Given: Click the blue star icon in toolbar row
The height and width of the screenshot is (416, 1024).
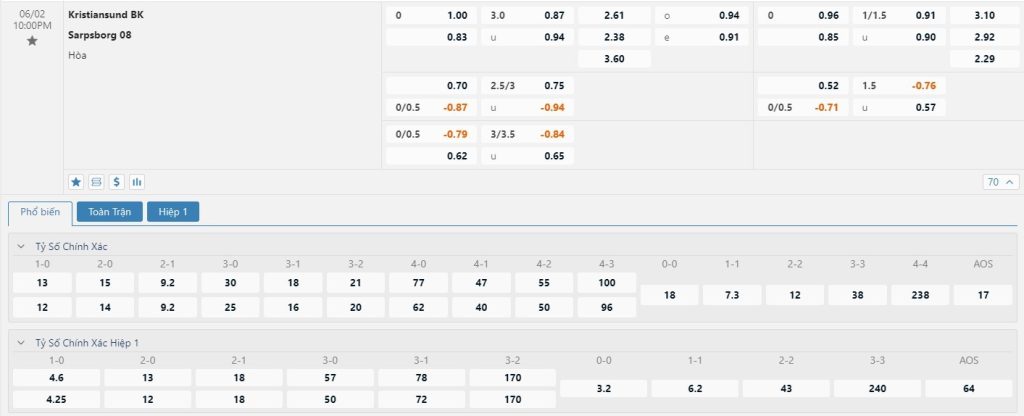Looking at the screenshot, I should [x=76, y=182].
